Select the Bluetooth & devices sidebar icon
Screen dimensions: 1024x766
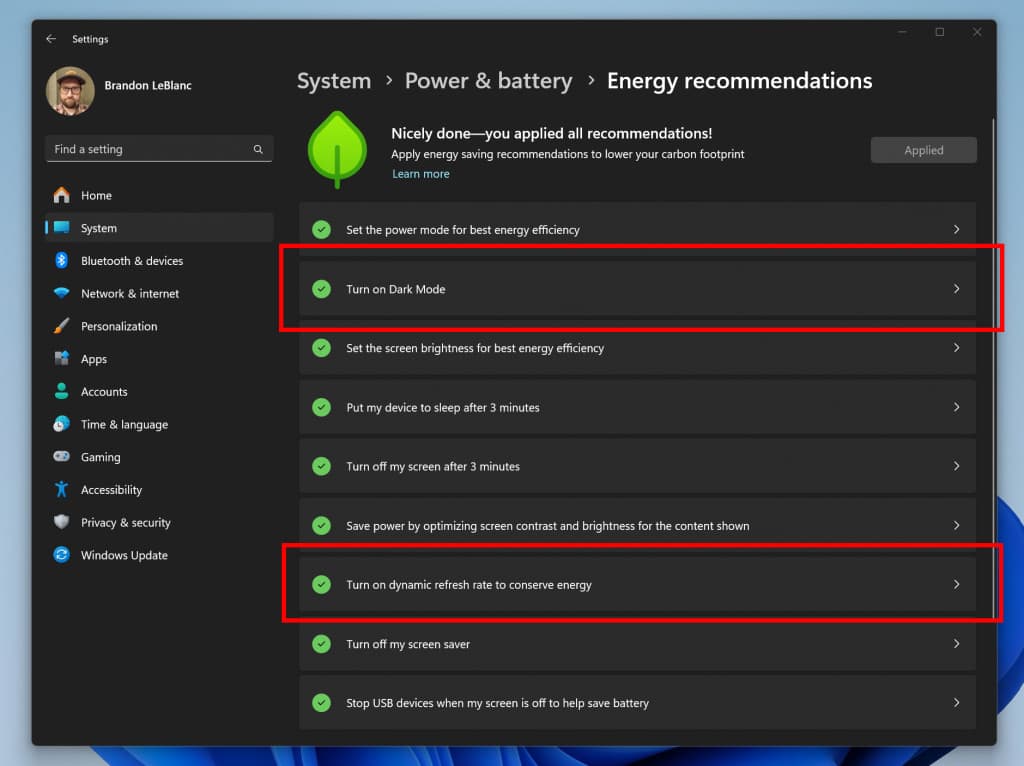click(63, 260)
